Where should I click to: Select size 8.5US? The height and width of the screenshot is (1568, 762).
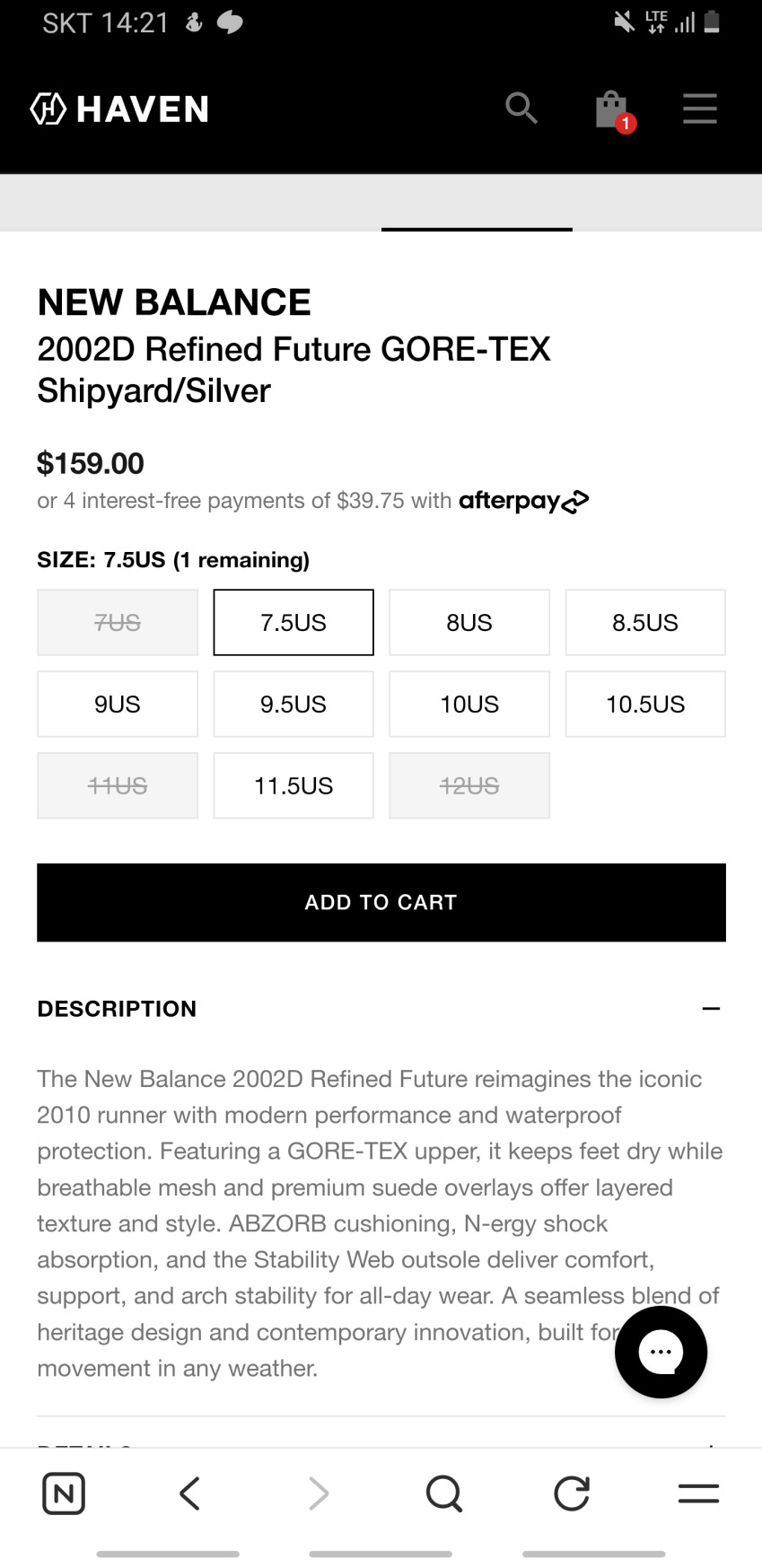(645, 623)
